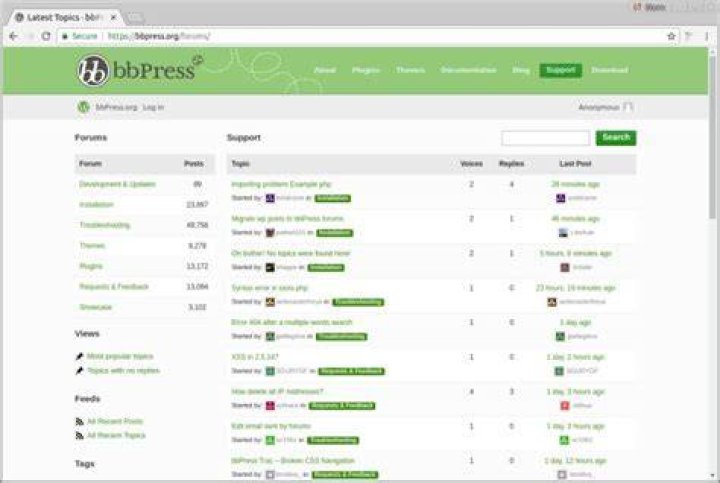Click starter avatar in Migrate wp posts topic
Screen dimensions: 720x483
(270, 232)
